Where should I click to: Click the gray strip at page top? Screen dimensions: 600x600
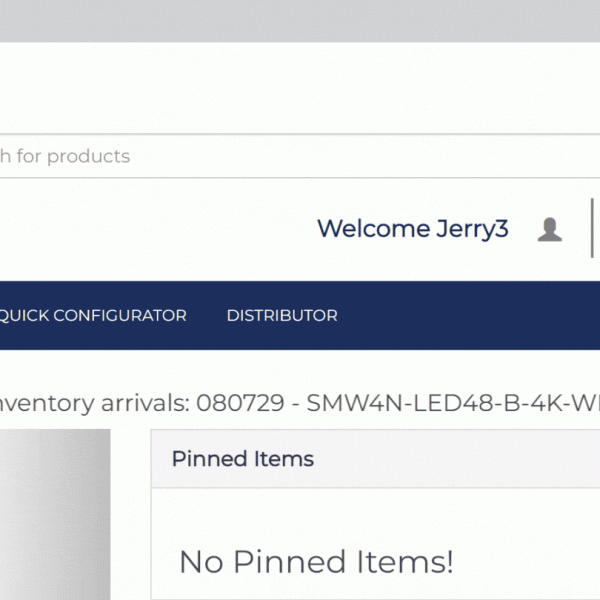click(300, 20)
